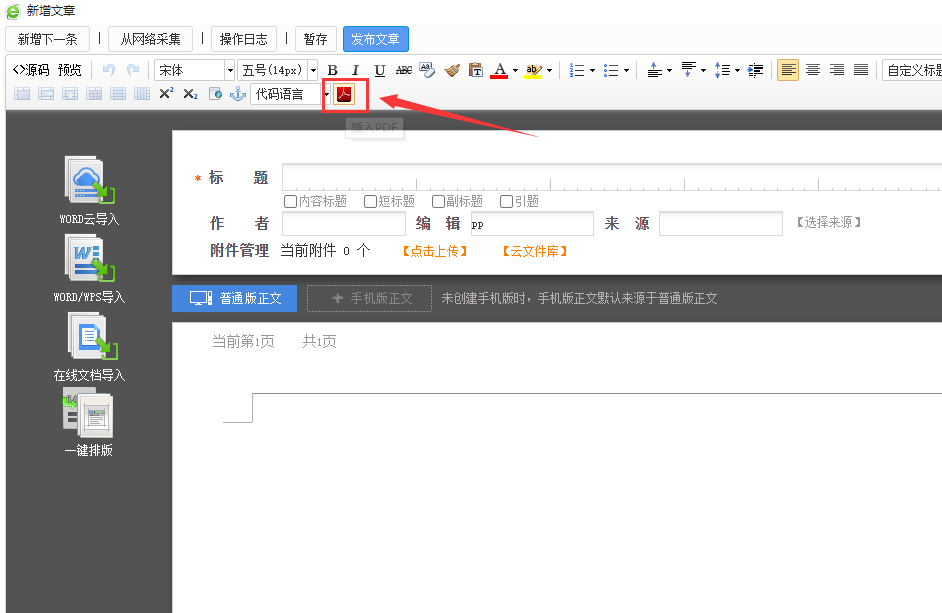Open the 宋体 font family dropdown

pyautogui.click(x=229, y=70)
